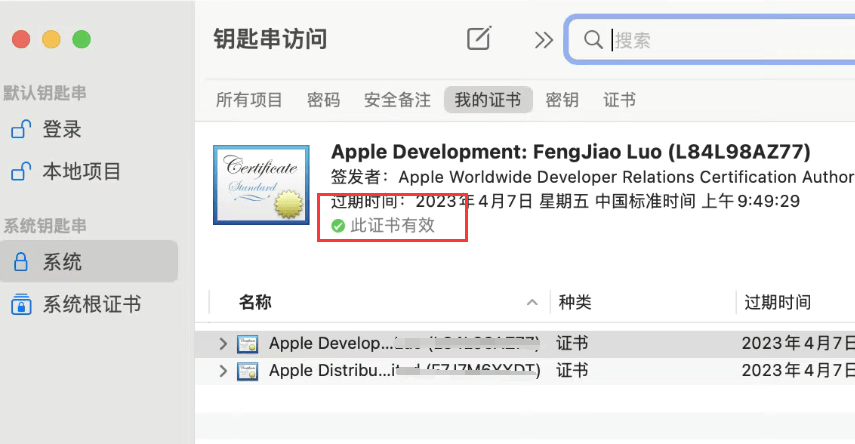The width and height of the screenshot is (855, 444).
Task: Click the 此证书有效 status text
Action: [393, 225]
